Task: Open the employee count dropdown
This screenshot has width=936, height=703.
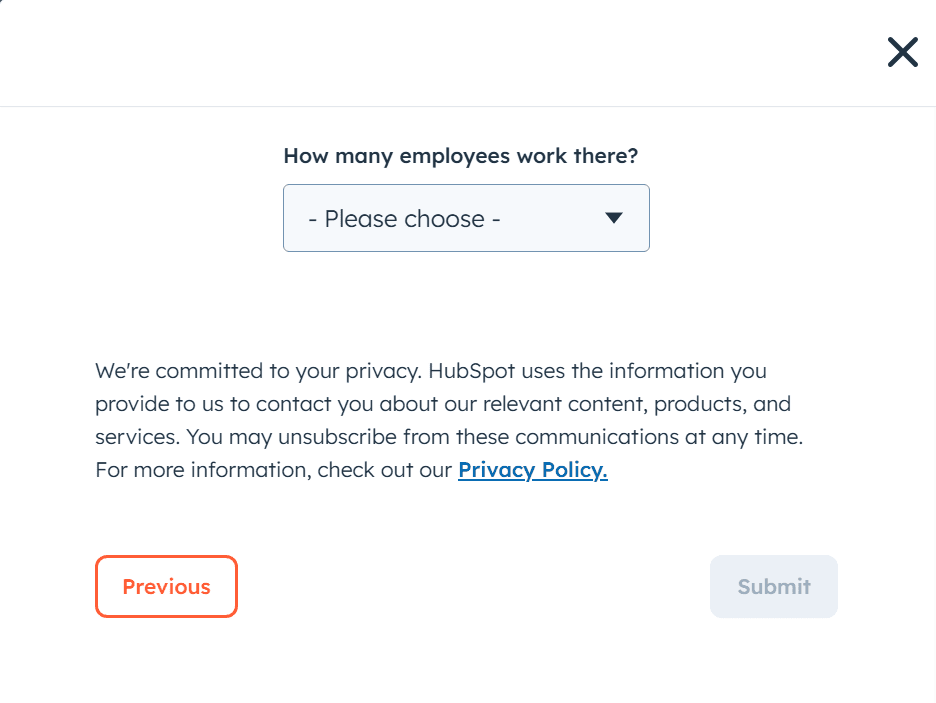Action: click(x=466, y=218)
